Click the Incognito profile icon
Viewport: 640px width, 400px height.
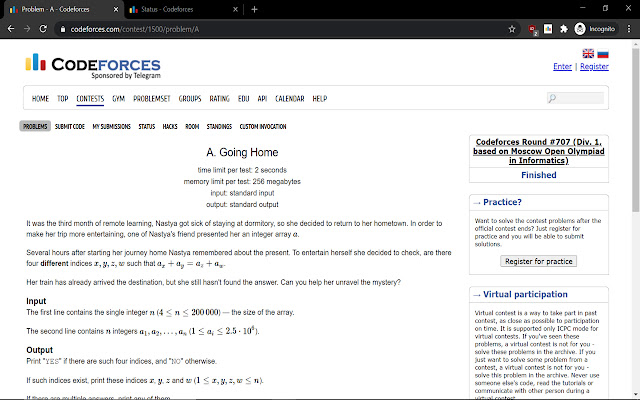[580, 29]
